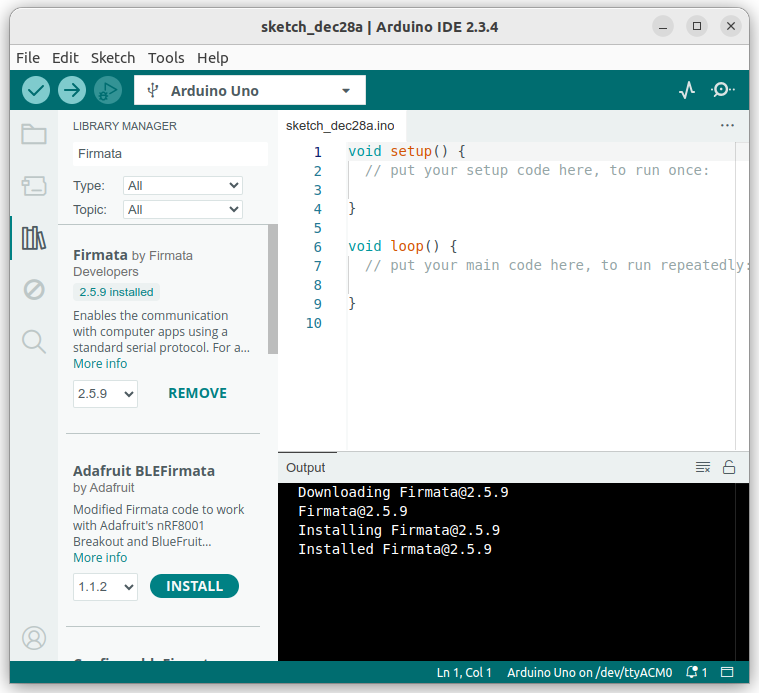This screenshot has width=759, height=693.
Task: Minimize the Arduino IDE window
Action: click(x=663, y=26)
